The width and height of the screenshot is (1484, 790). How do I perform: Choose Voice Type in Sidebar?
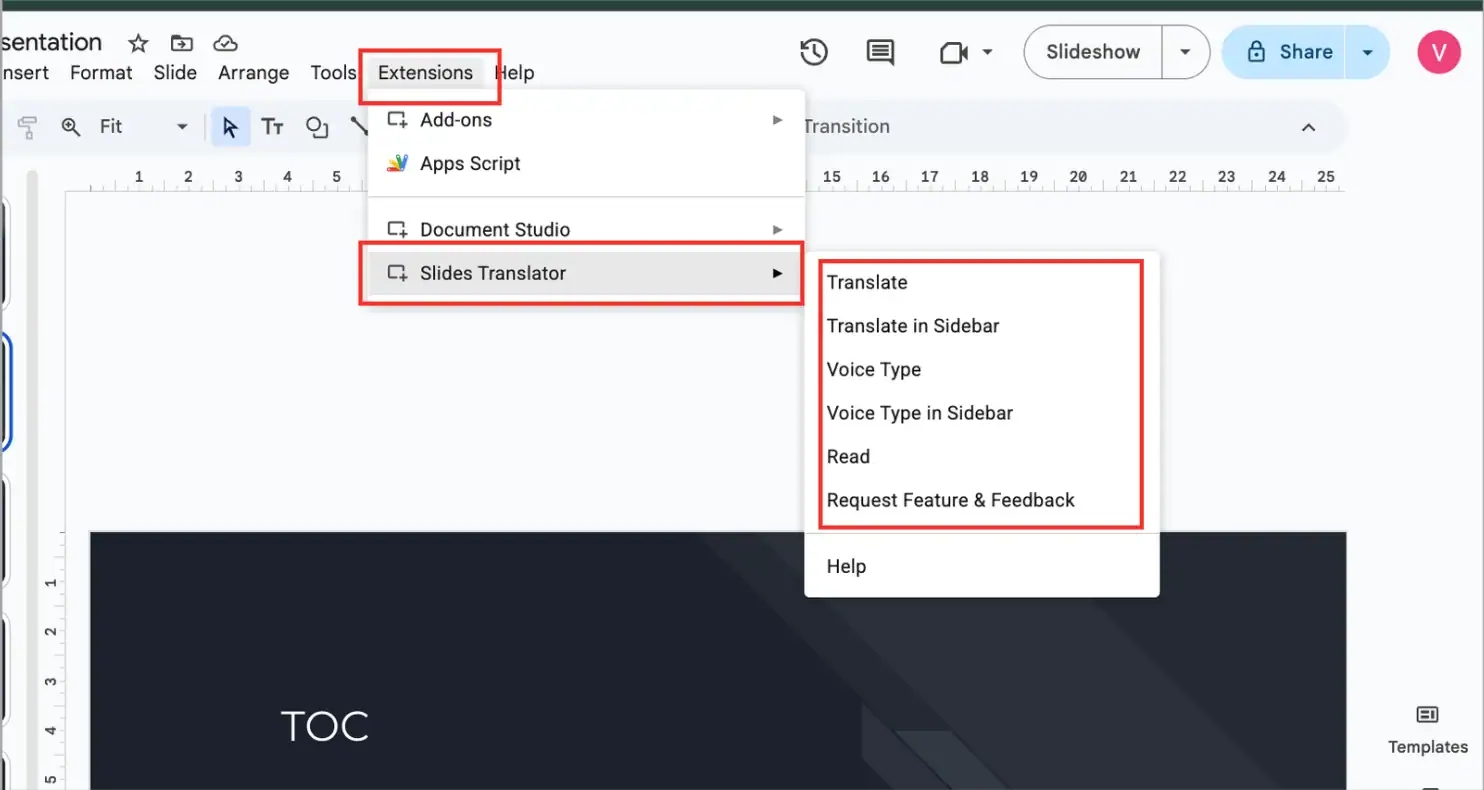click(982, 413)
